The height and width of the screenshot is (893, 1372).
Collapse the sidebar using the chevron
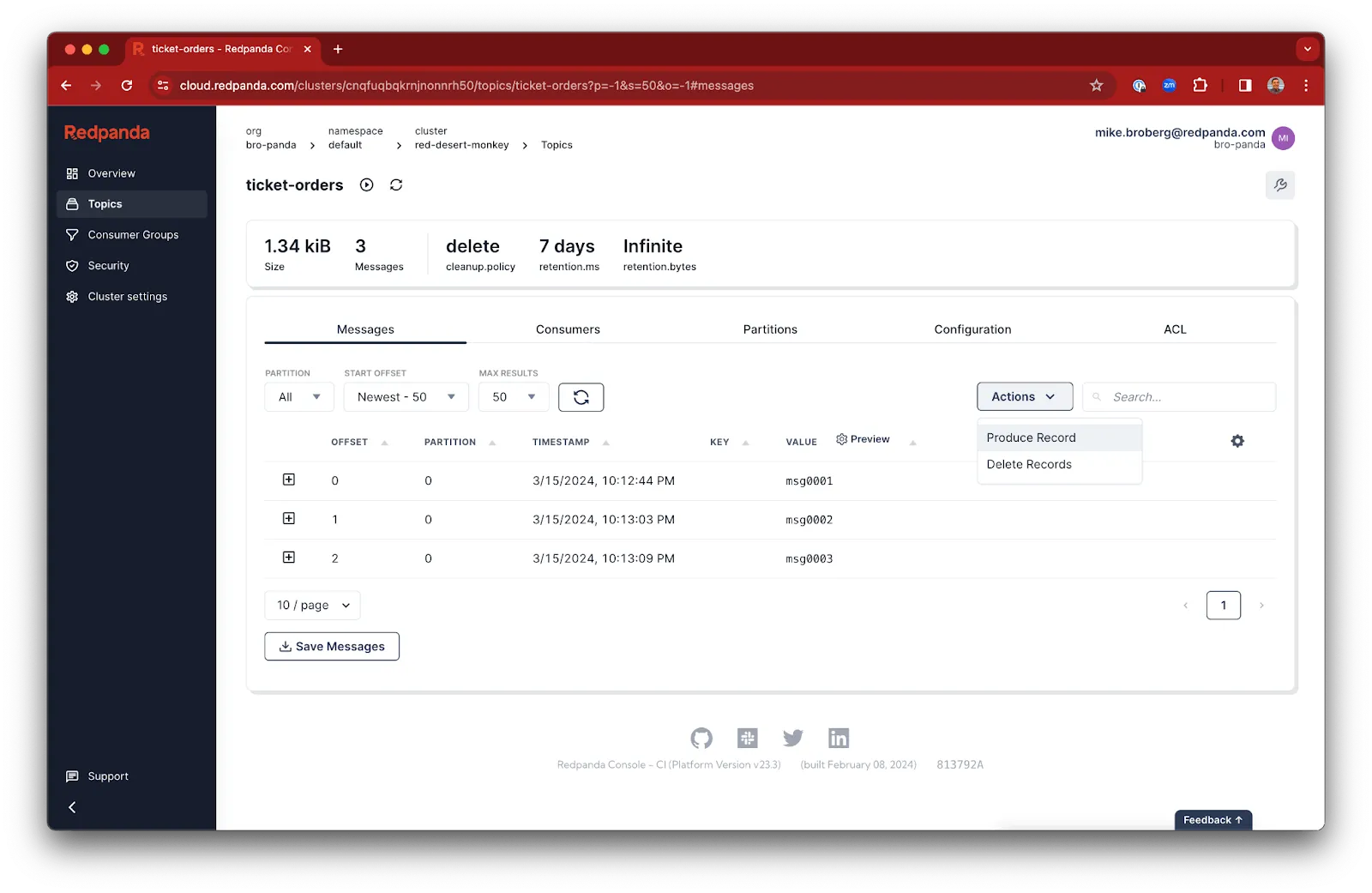click(72, 806)
